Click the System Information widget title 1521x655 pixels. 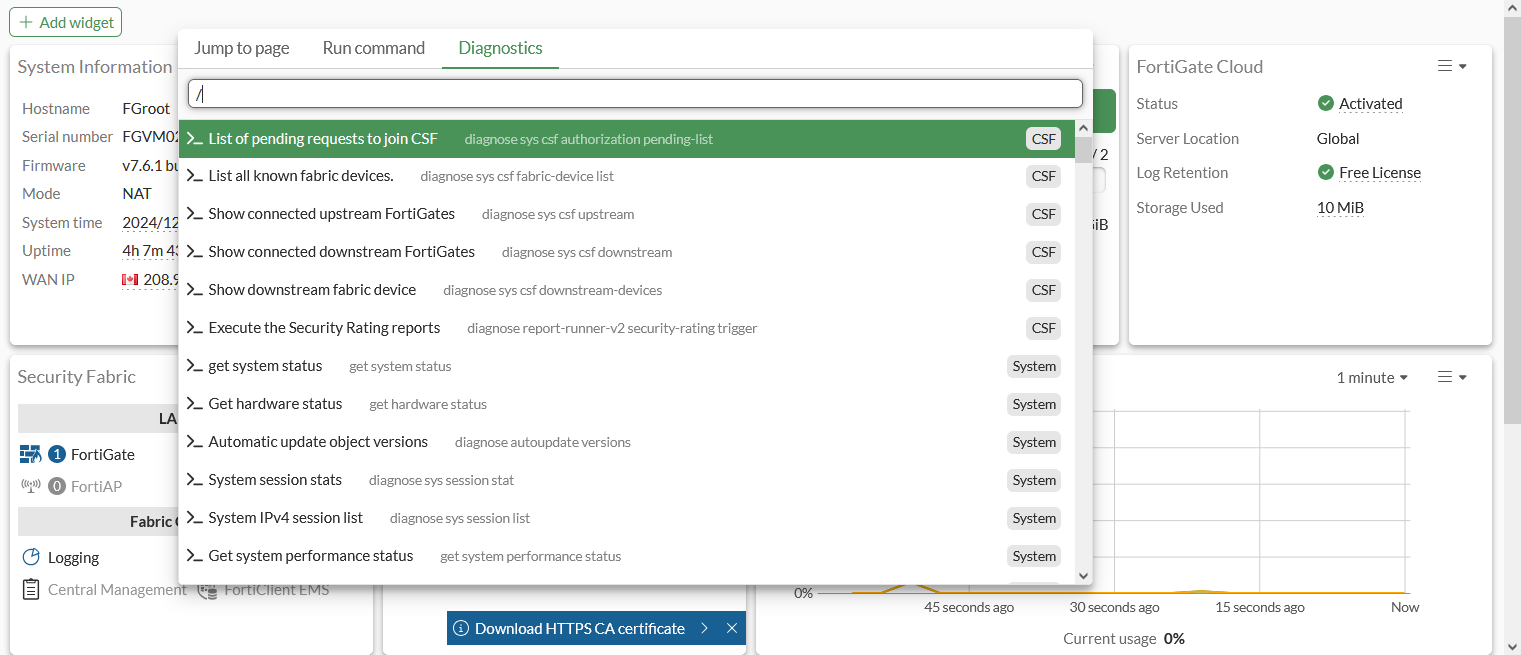[x=95, y=66]
